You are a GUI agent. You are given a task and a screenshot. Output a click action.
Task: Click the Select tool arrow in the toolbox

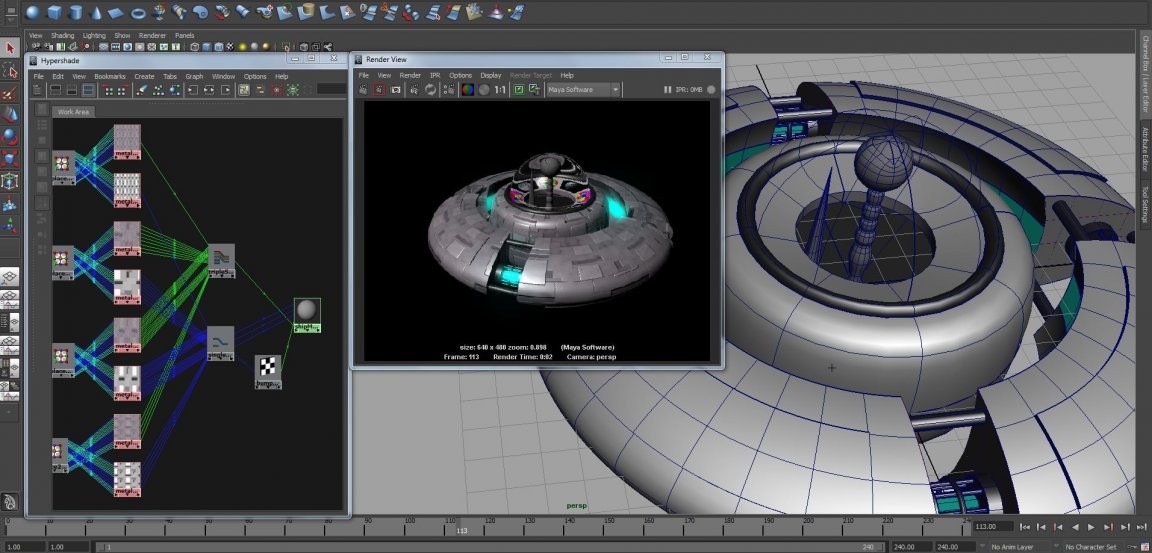click(x=10, y=48)
